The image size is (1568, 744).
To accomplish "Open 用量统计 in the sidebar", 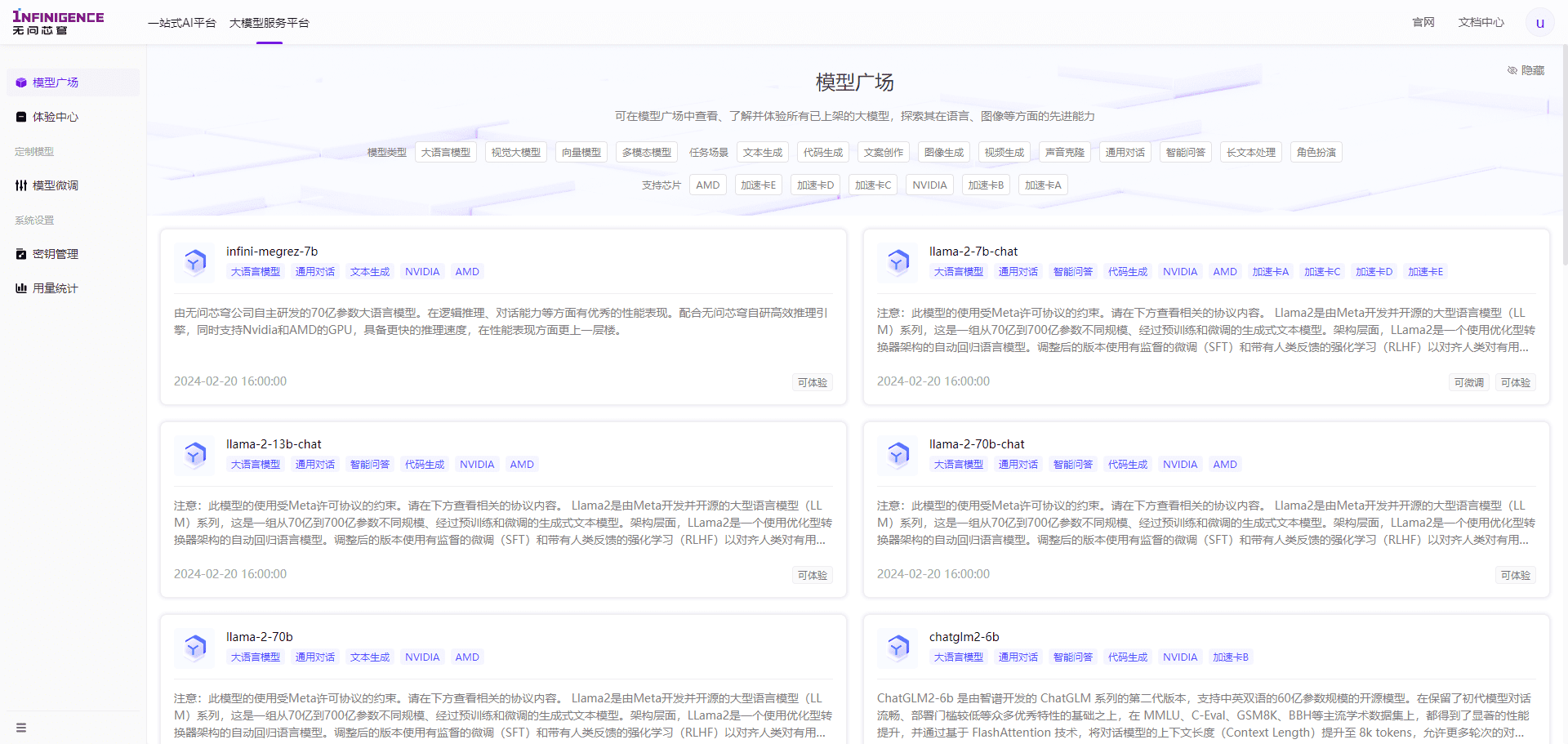I will click(x=73, y=288).
